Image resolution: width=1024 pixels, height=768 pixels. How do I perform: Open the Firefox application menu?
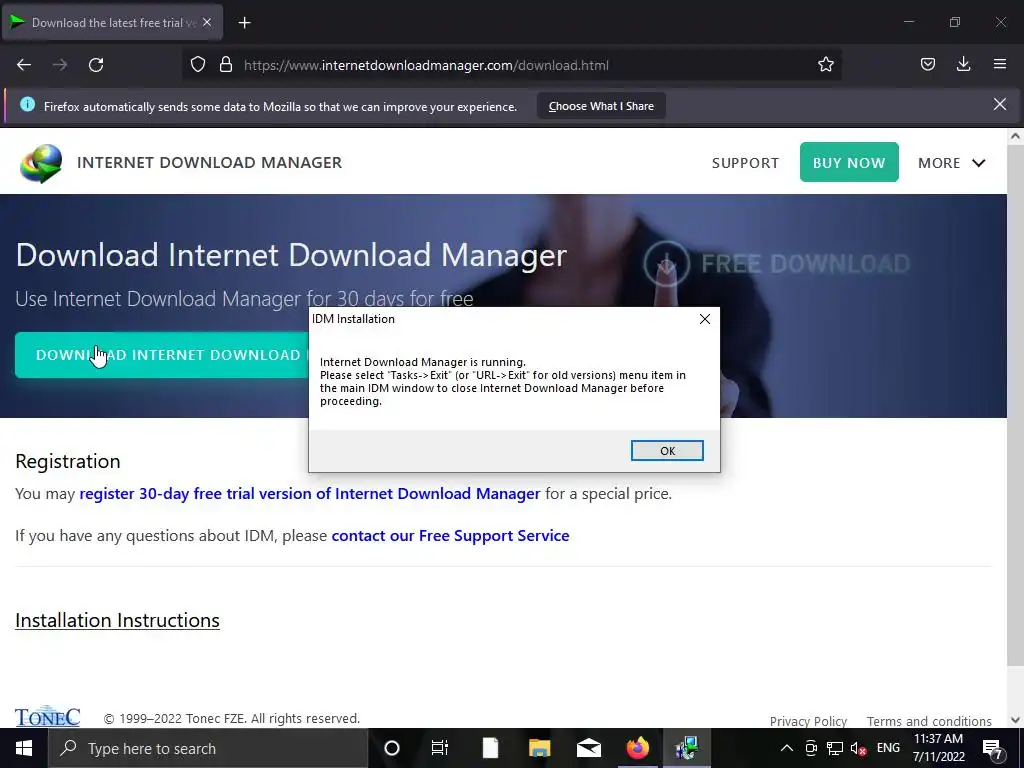pyautogui.click(x=999, y=64)
